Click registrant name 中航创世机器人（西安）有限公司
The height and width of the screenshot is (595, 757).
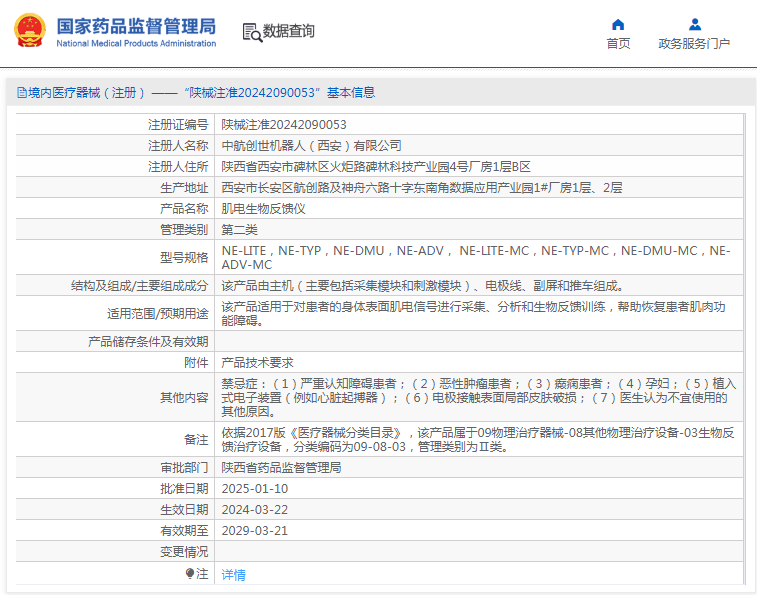311,146
